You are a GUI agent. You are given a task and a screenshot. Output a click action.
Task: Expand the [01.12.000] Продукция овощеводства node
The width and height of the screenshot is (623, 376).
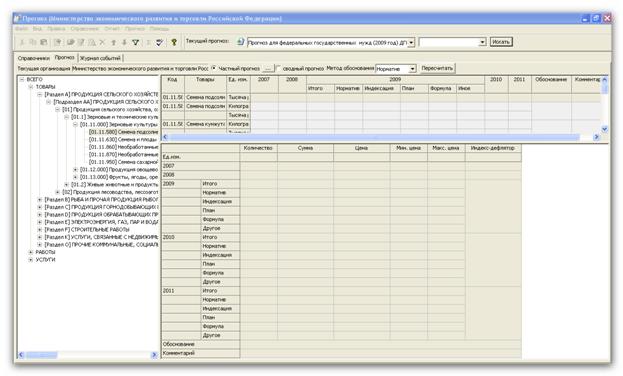click(75, 170)
